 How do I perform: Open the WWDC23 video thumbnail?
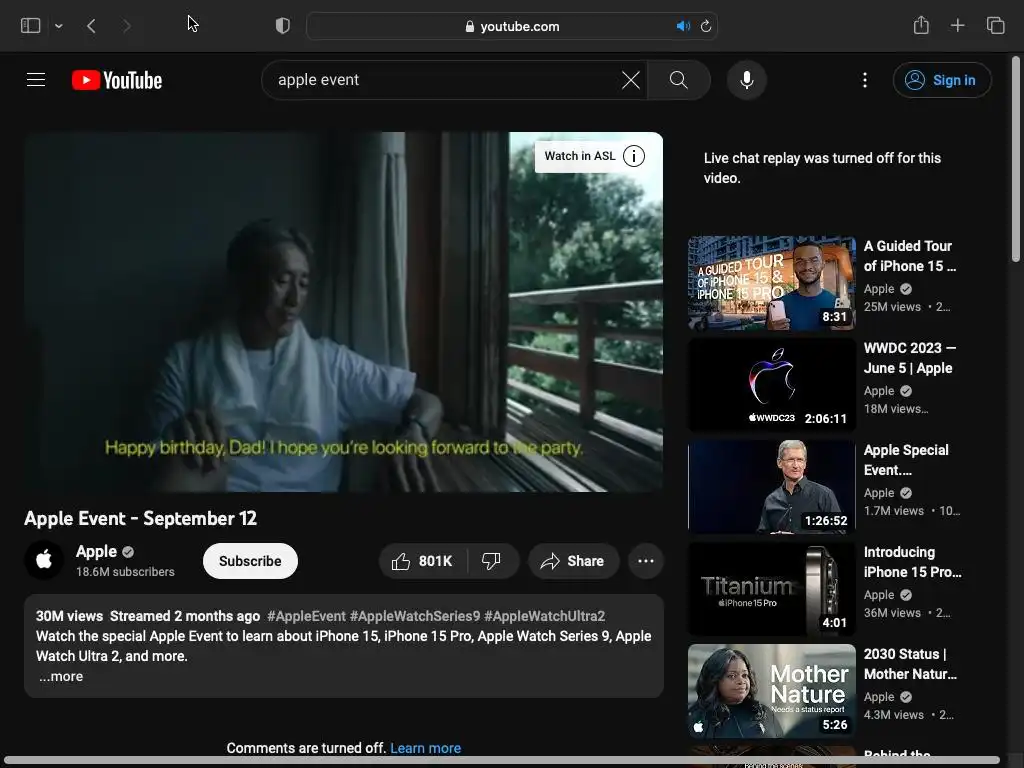coord(771,385)
